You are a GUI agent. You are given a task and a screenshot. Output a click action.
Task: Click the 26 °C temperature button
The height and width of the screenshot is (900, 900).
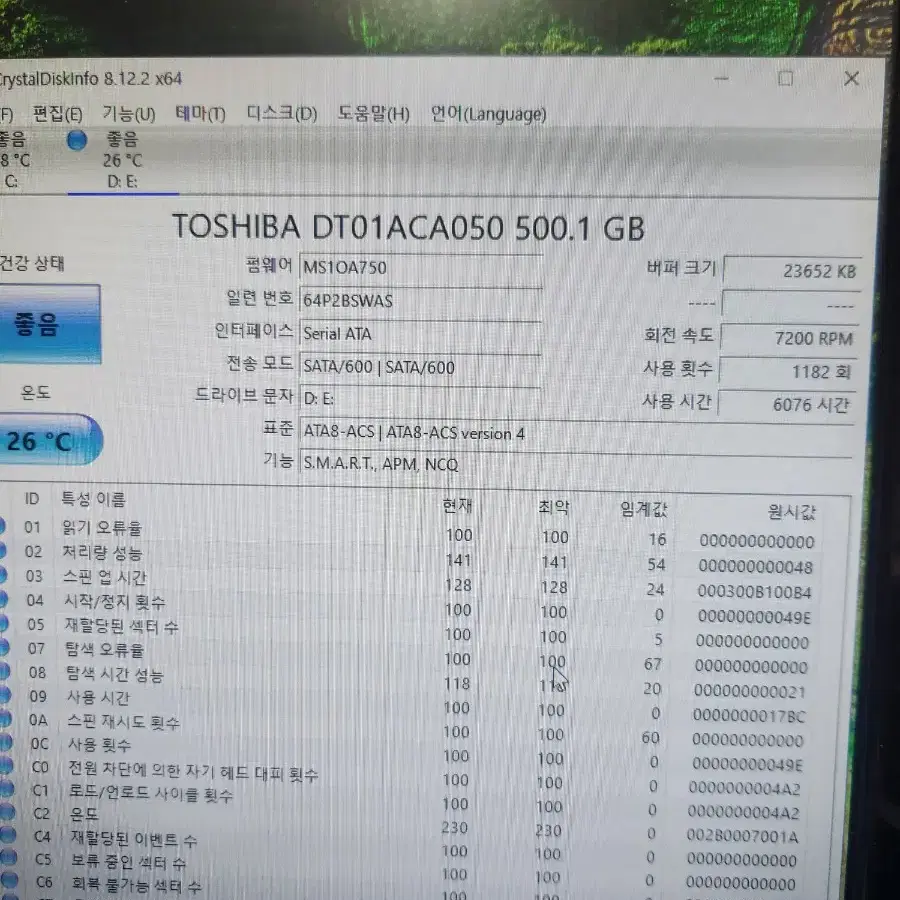click(x=51, y=440)
